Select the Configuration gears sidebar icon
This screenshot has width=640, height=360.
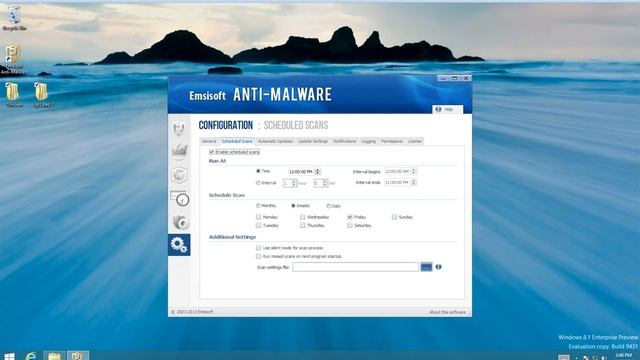tap(179, 245)
